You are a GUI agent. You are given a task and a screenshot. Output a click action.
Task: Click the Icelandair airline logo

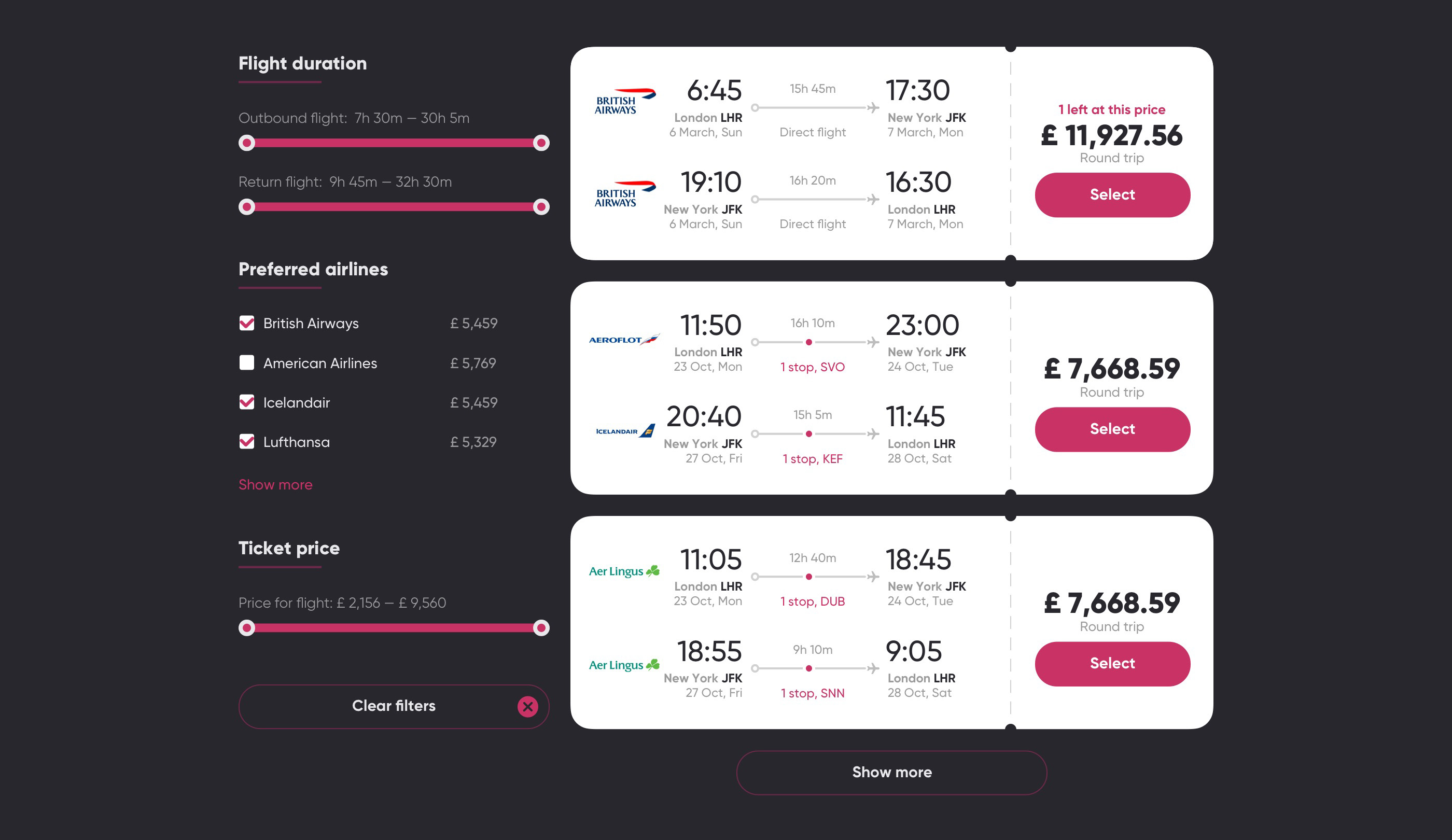[624, 431]
